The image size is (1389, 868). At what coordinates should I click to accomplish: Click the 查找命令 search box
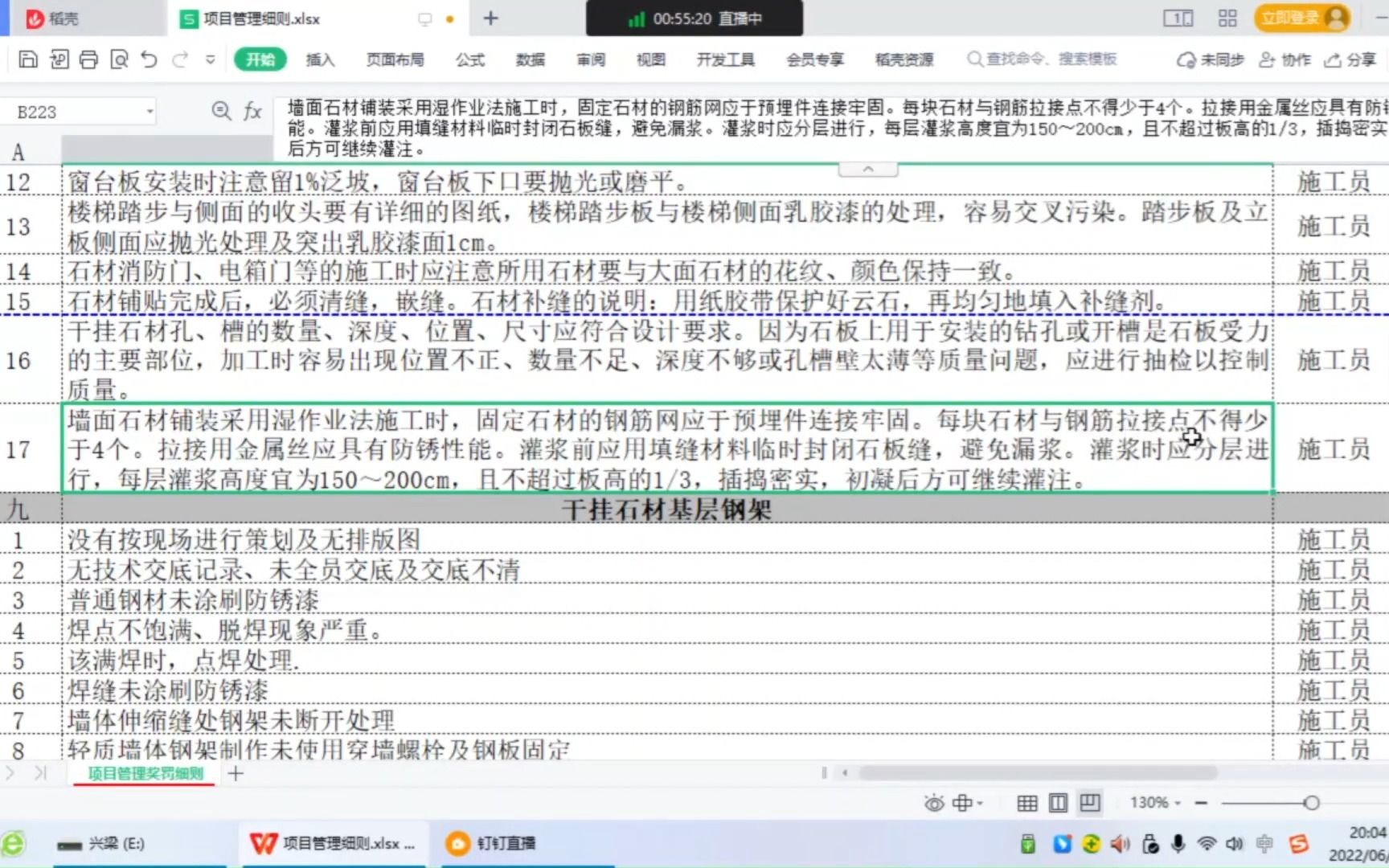(x=1043, y=59)
